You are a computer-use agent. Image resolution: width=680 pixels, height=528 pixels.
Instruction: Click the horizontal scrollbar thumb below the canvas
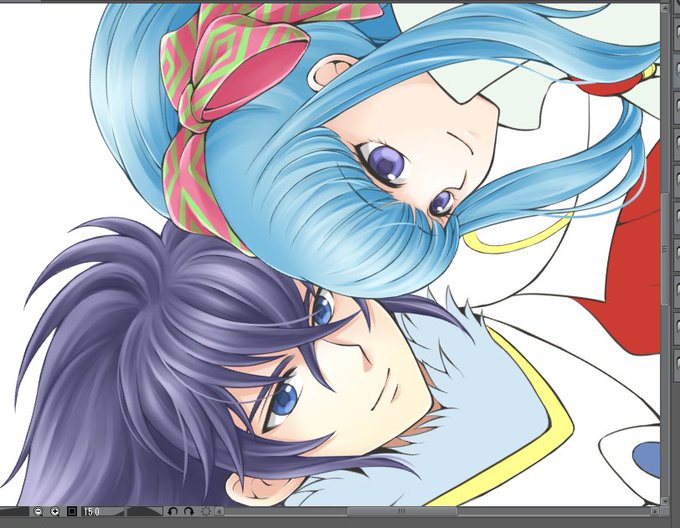click(402, 512)
